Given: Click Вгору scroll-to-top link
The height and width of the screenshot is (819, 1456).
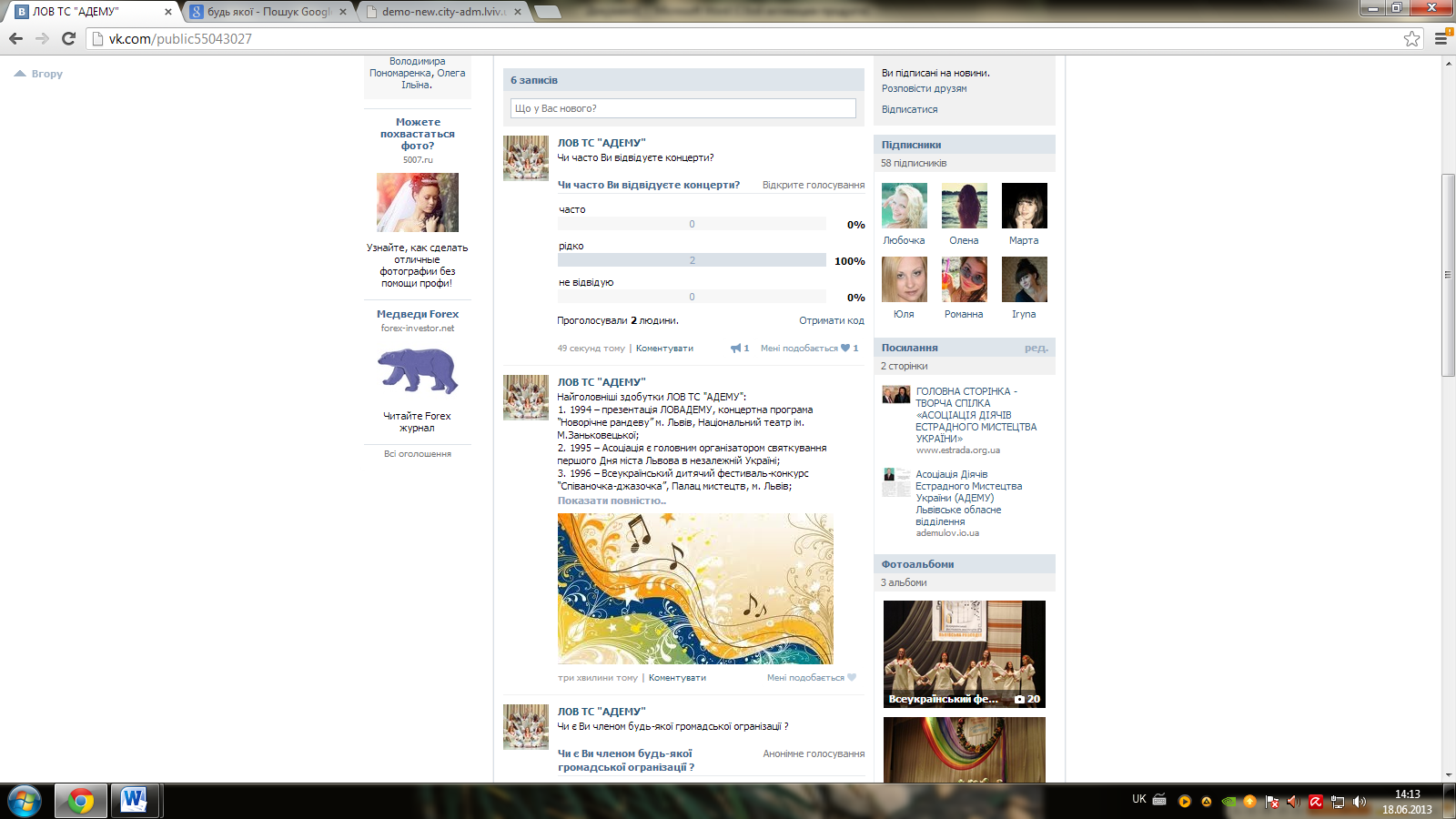Looking at the screenshot, I should point(38,74).
